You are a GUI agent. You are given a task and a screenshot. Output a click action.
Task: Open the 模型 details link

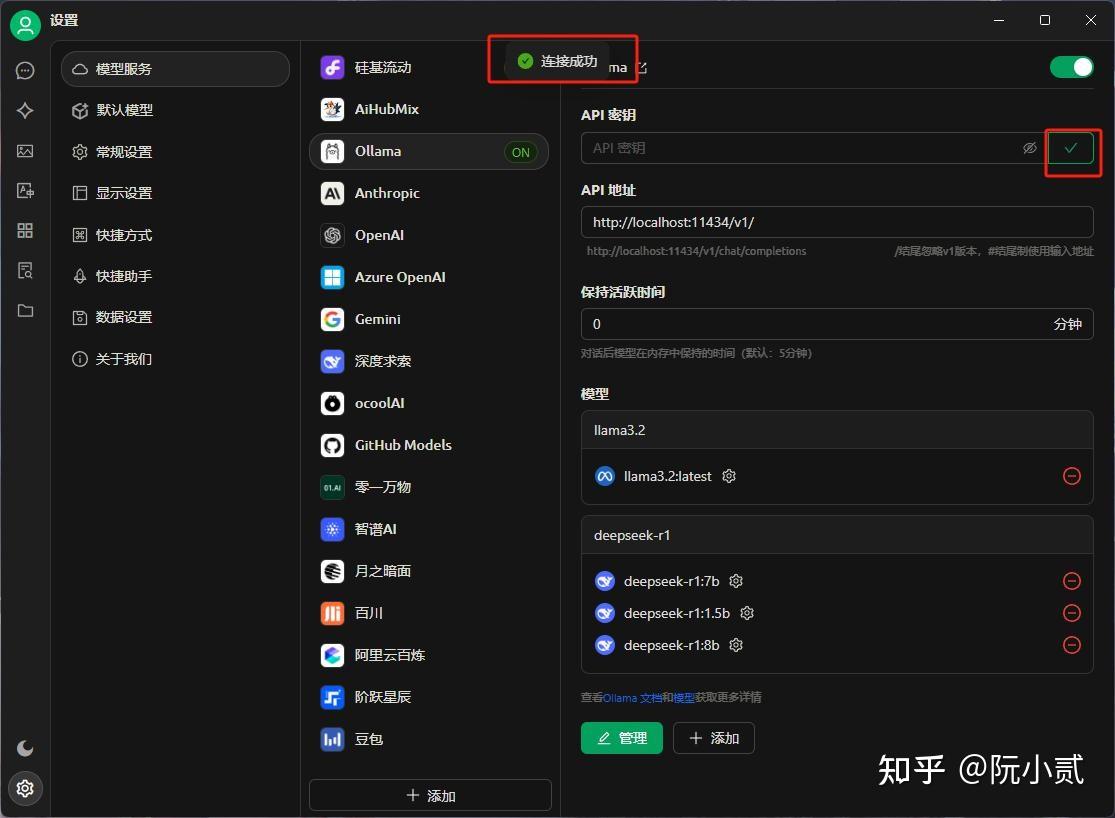tap(683, 698)
